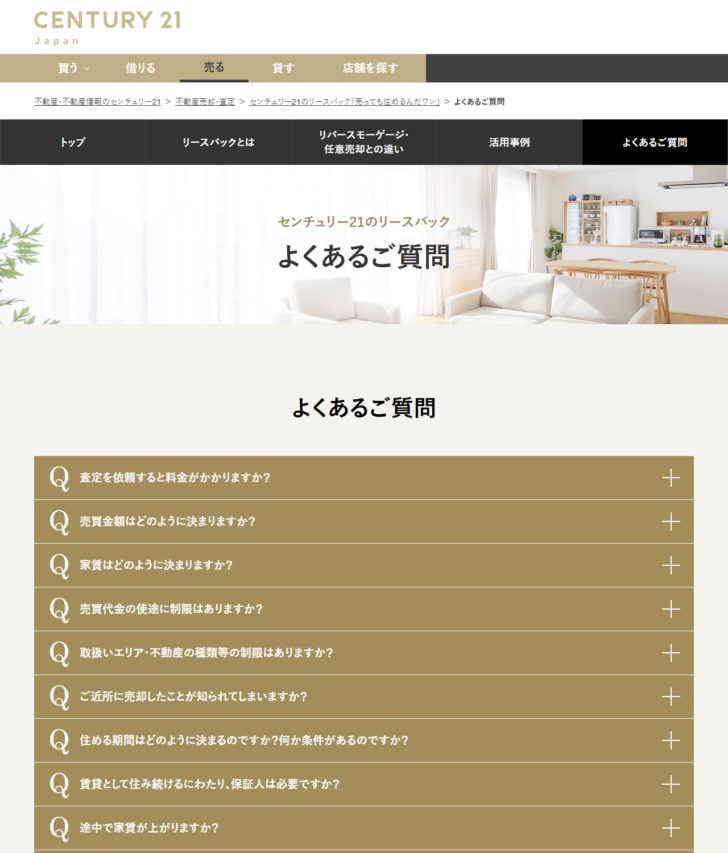Expand the ご近所に売却したこと plus icon

671,697
